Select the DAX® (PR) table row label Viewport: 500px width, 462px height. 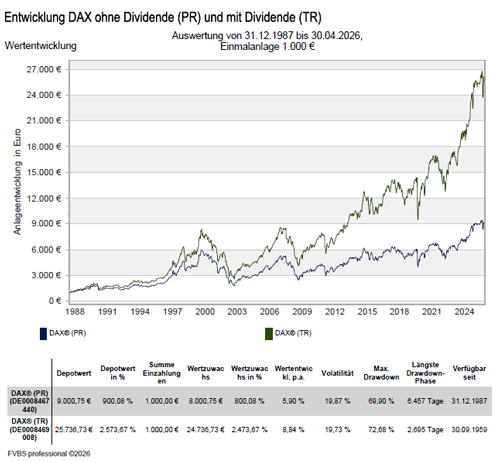(x=30, y=401)
